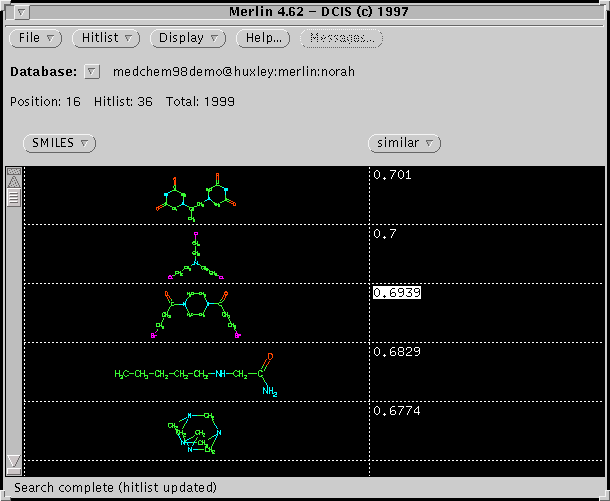
Task: Click the Messages... button
Action: (342, 38)
